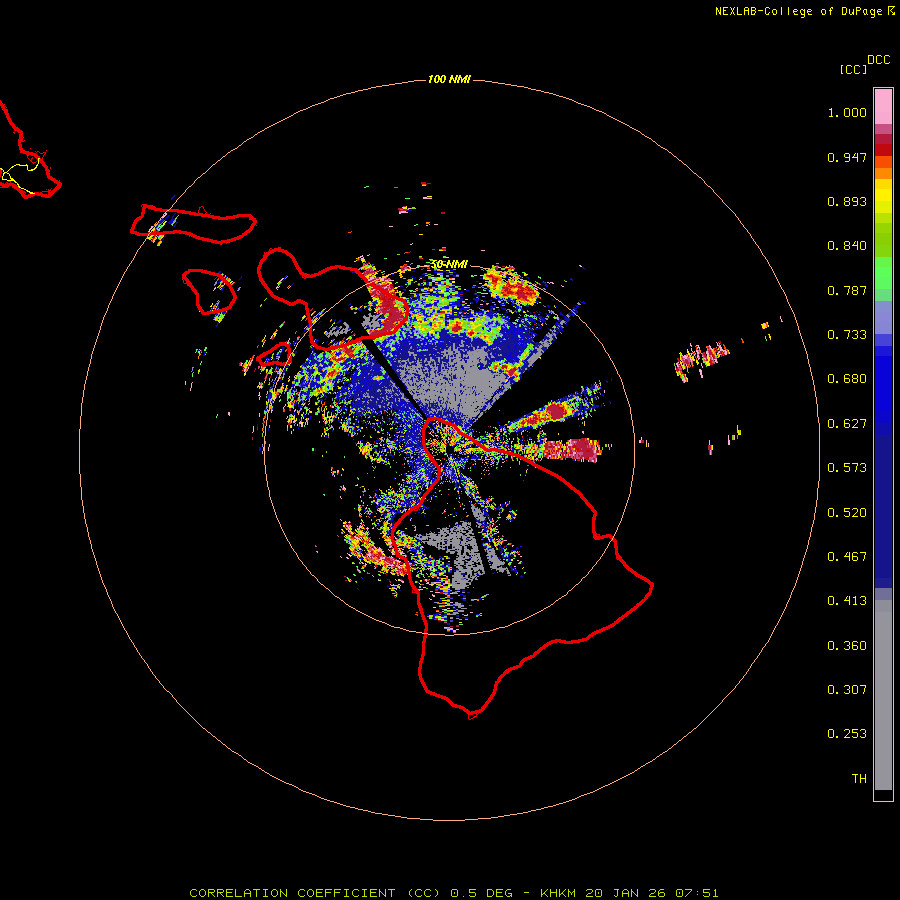
Task: Select the 0.787 color scale value
Action: pos(847,290)
